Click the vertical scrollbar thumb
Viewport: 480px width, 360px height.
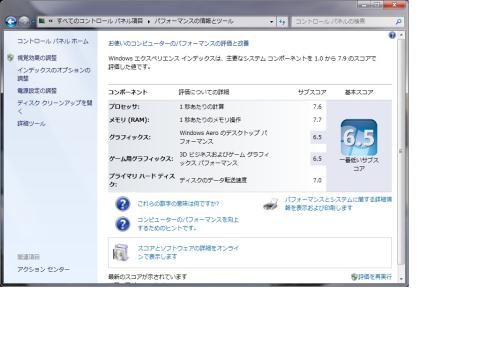[x=401, y=152]
